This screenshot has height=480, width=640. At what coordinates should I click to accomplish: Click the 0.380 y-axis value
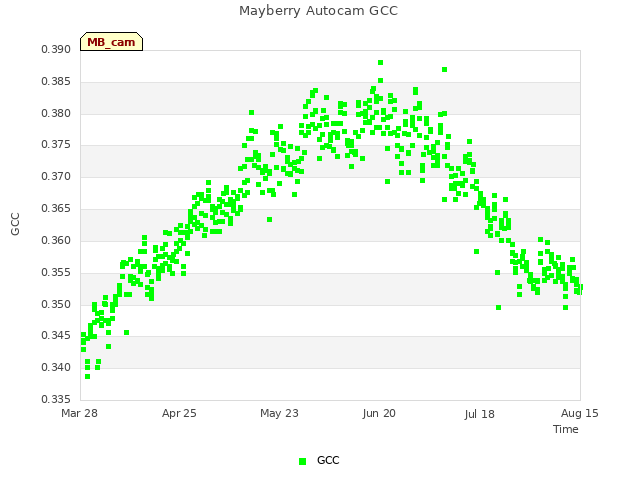pyautogui.click(x=56, y=113)
